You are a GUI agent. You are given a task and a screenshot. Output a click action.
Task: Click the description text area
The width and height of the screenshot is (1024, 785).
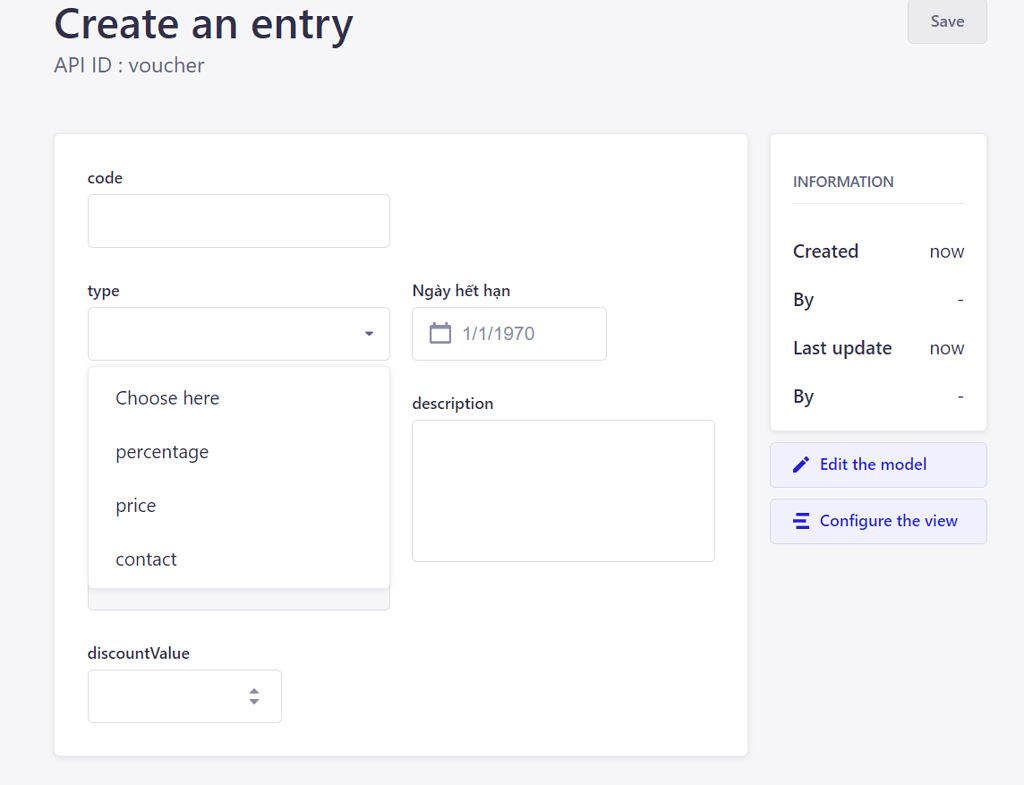563,490
